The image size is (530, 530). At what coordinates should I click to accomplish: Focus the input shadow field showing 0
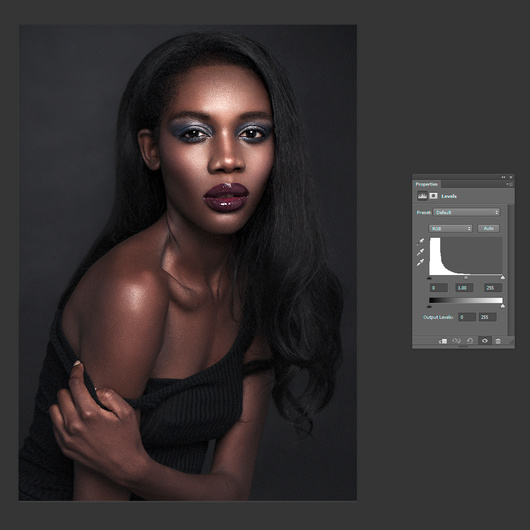[x=439, y=288]
